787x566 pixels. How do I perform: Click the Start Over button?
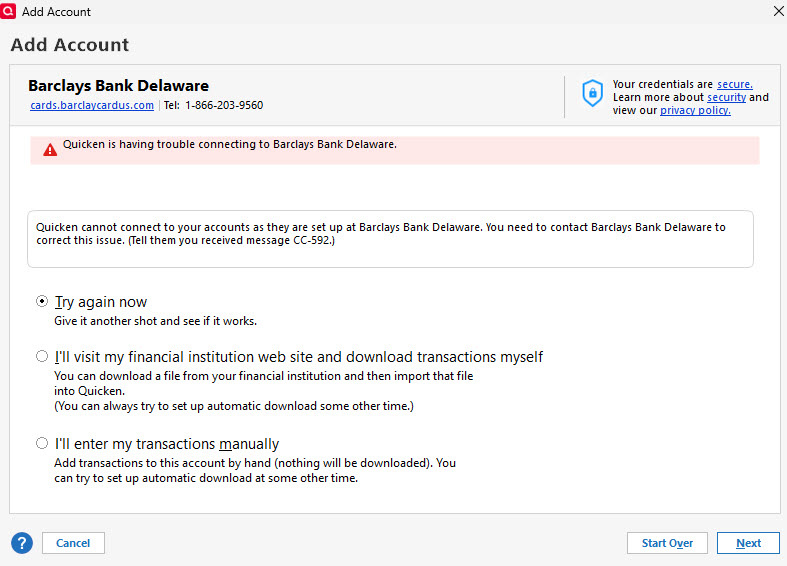pyautogui.click(x=667, y=543)
